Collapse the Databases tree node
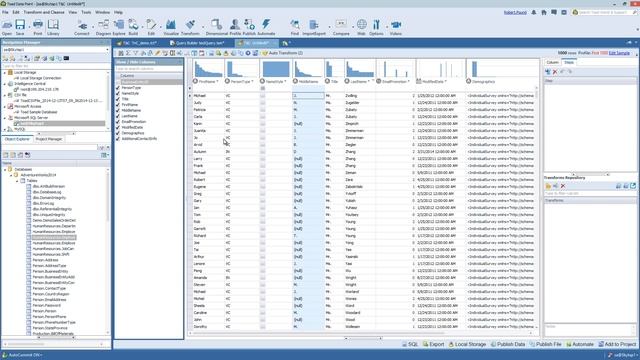Viewport: 640px width, 360px height. [5, 169]
